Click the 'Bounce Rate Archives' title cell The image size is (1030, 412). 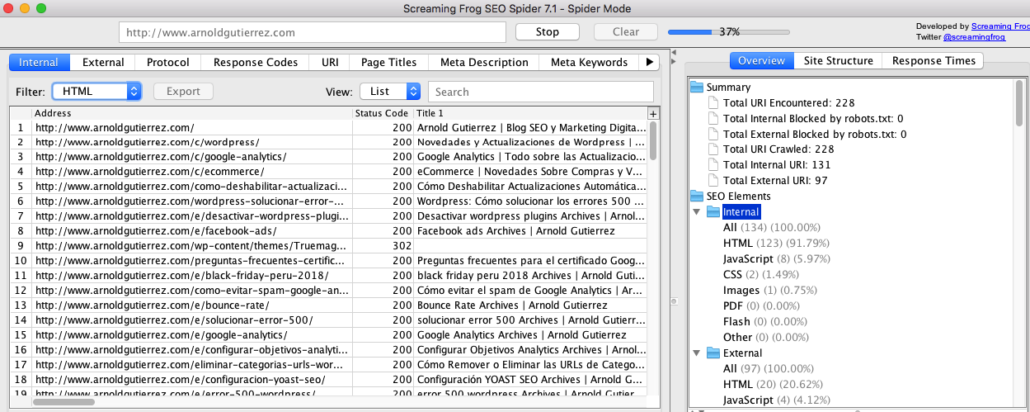(531, 305)
